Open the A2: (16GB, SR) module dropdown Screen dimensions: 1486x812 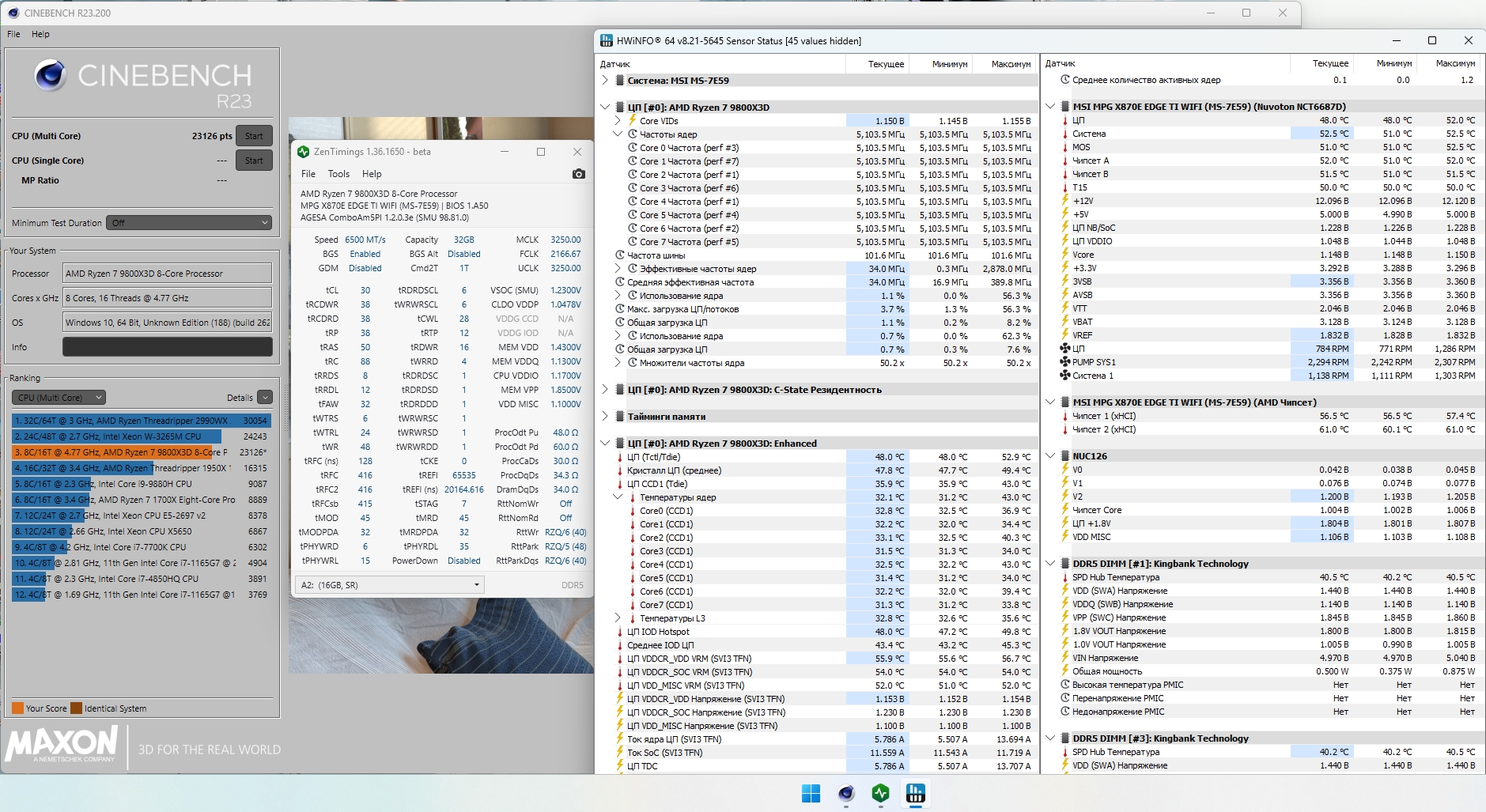390,585
